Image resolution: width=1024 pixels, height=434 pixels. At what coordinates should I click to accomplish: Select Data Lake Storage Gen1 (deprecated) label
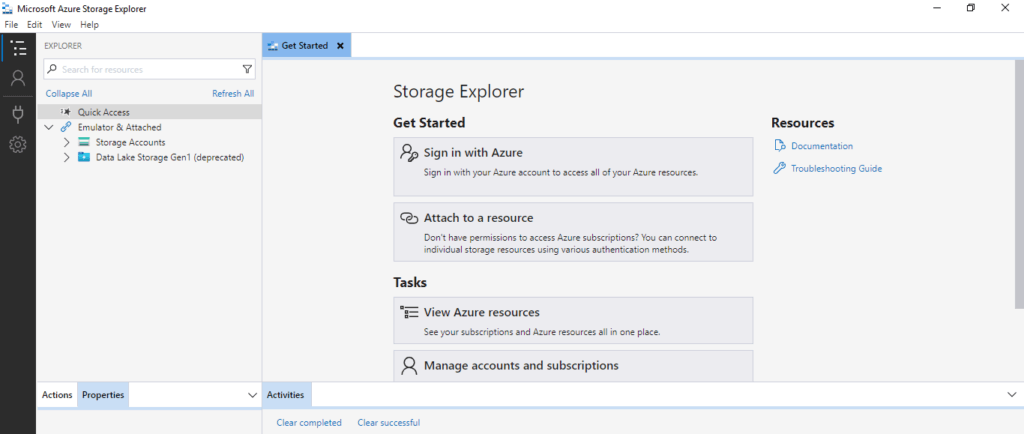pyautogui.click(x=170, y=157)
